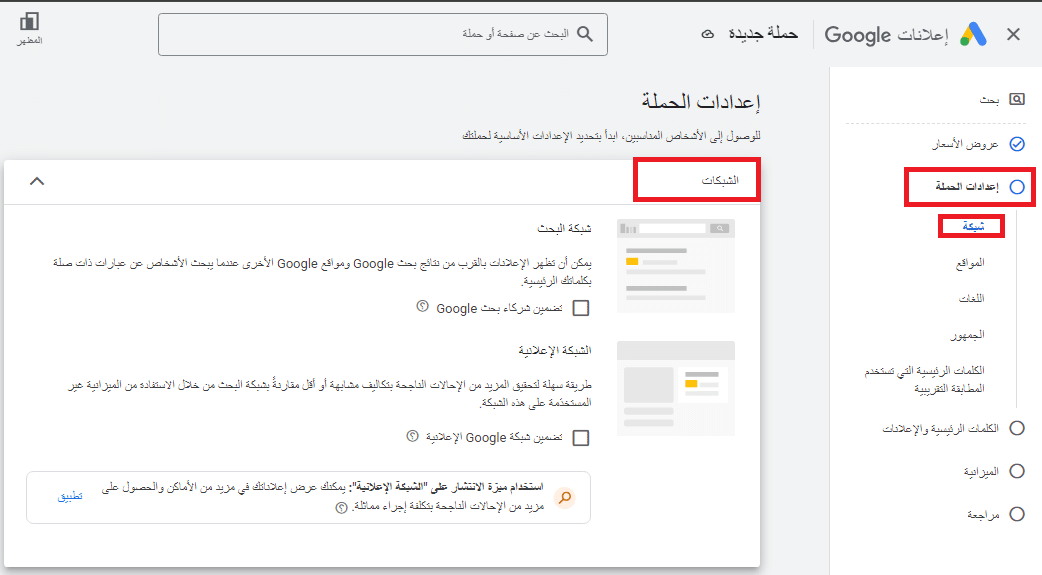The width and height of the screenshot is (1042, 575).
Task: Click the شبكة البحث heading text
Action: (564, 228)
